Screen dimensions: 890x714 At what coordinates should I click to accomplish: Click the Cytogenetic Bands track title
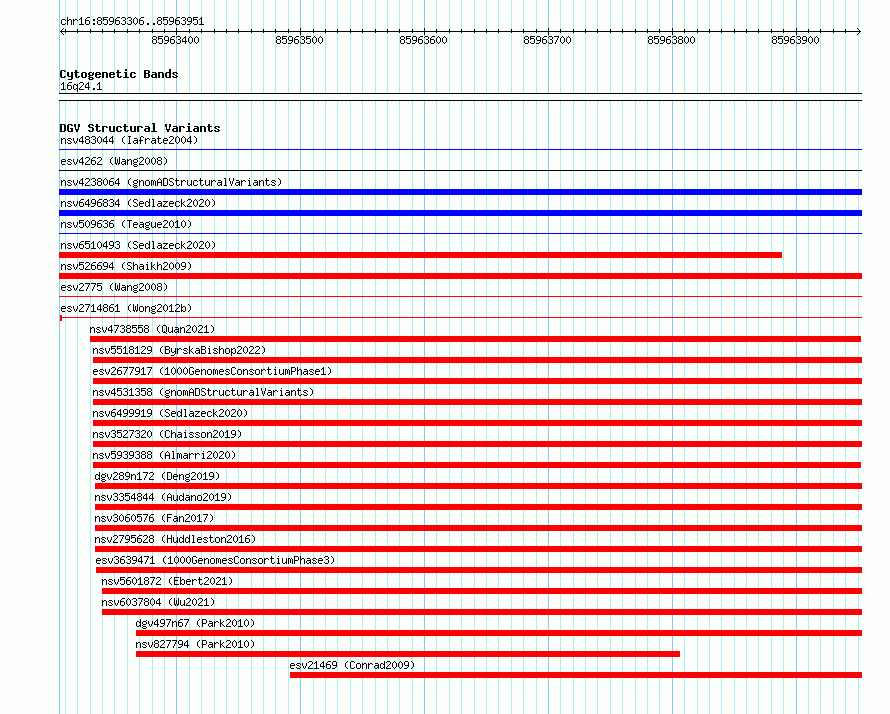point(119,74)
